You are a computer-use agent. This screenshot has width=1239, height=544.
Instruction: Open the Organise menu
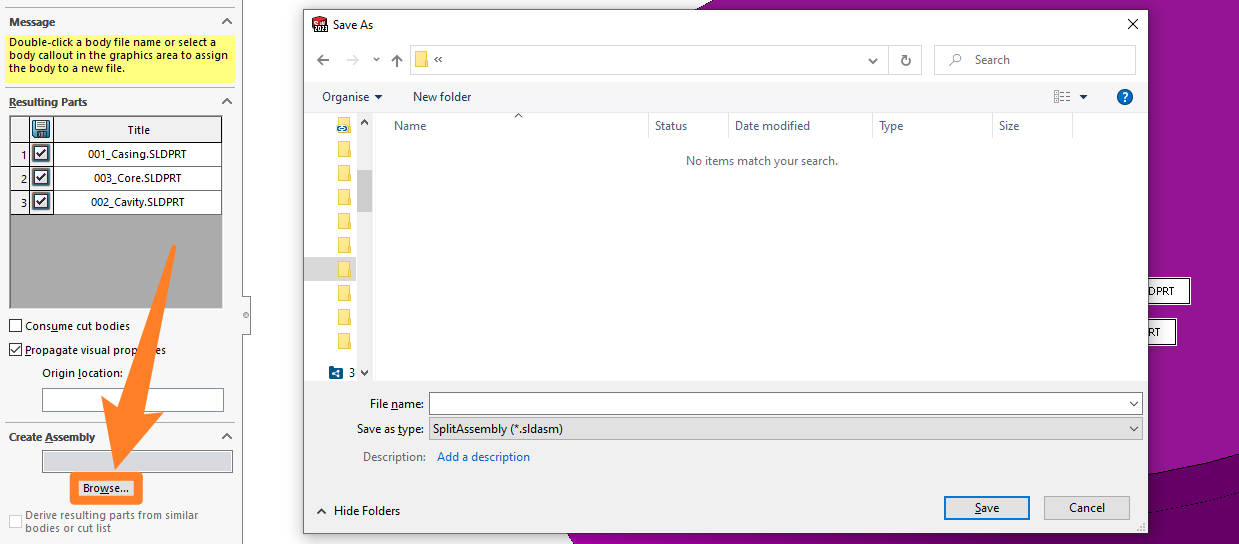pyautogui.click(x=351, y=97)
